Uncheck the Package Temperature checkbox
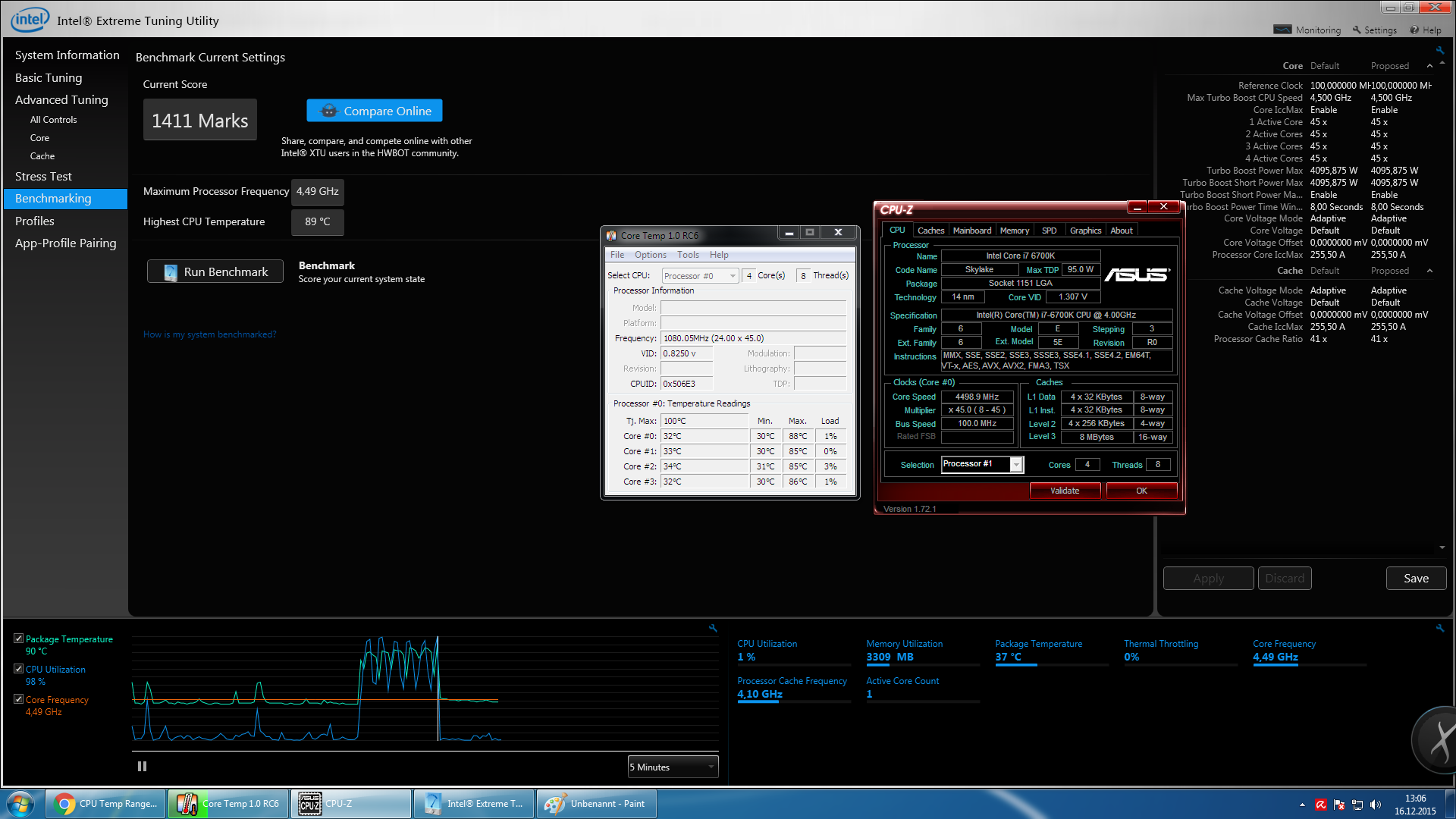The width and height of the screenshot is (1456, 819). point(19,639)
